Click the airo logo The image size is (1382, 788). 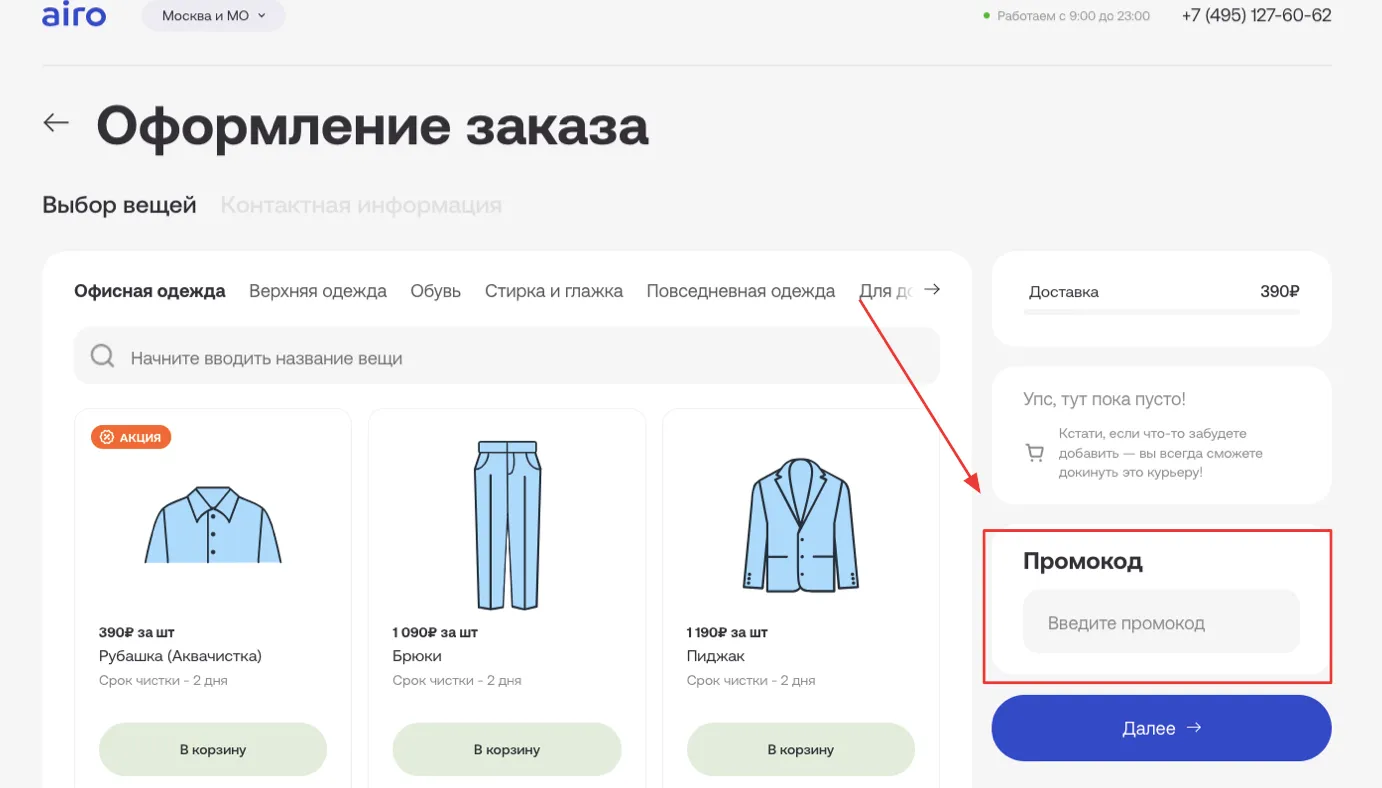[74, 15]
